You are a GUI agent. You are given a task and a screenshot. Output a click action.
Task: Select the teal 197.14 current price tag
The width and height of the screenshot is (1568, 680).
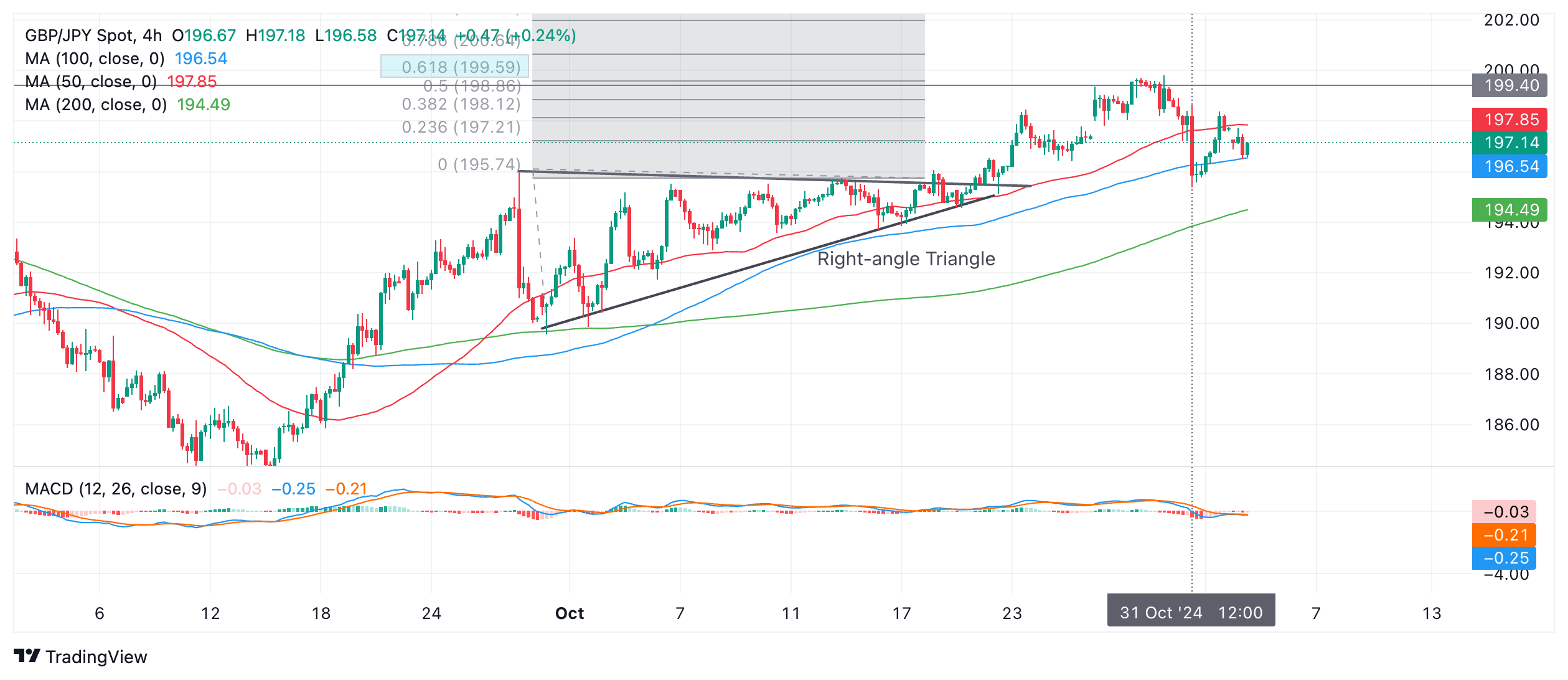(x=1509, y=143)
